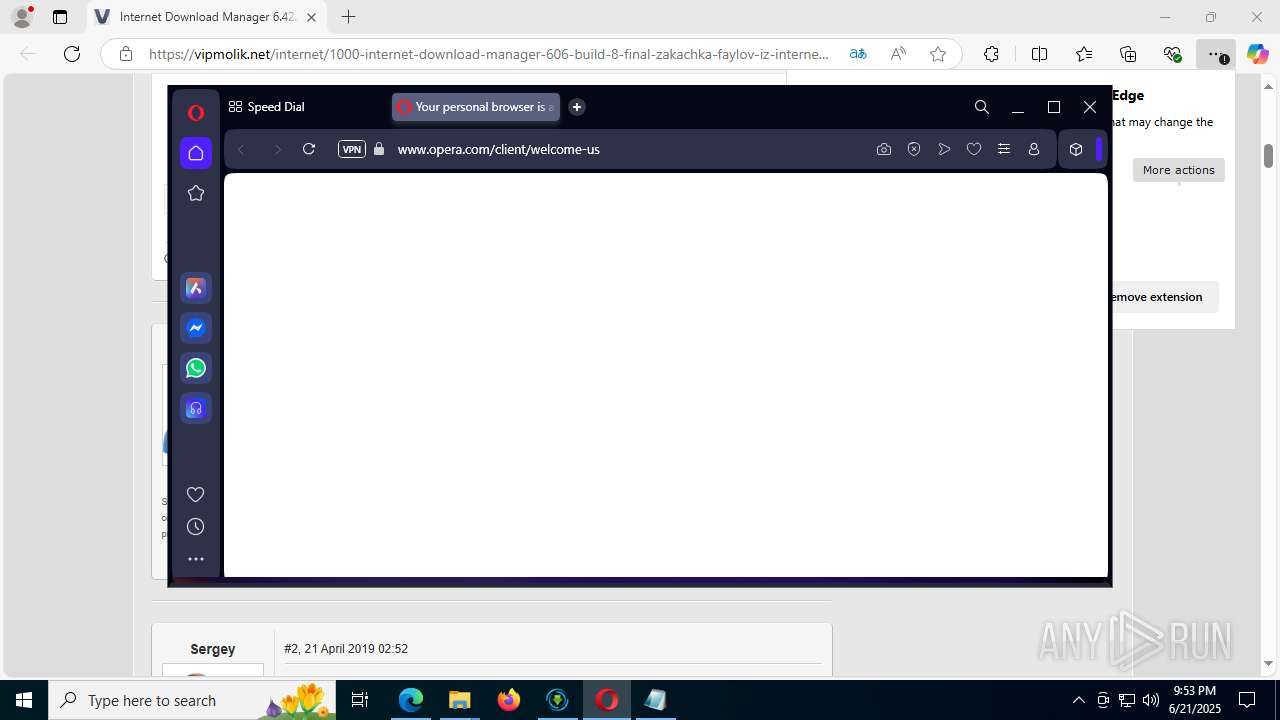
Task: Add Edge page to favorites star
Action: click(938, 54)
